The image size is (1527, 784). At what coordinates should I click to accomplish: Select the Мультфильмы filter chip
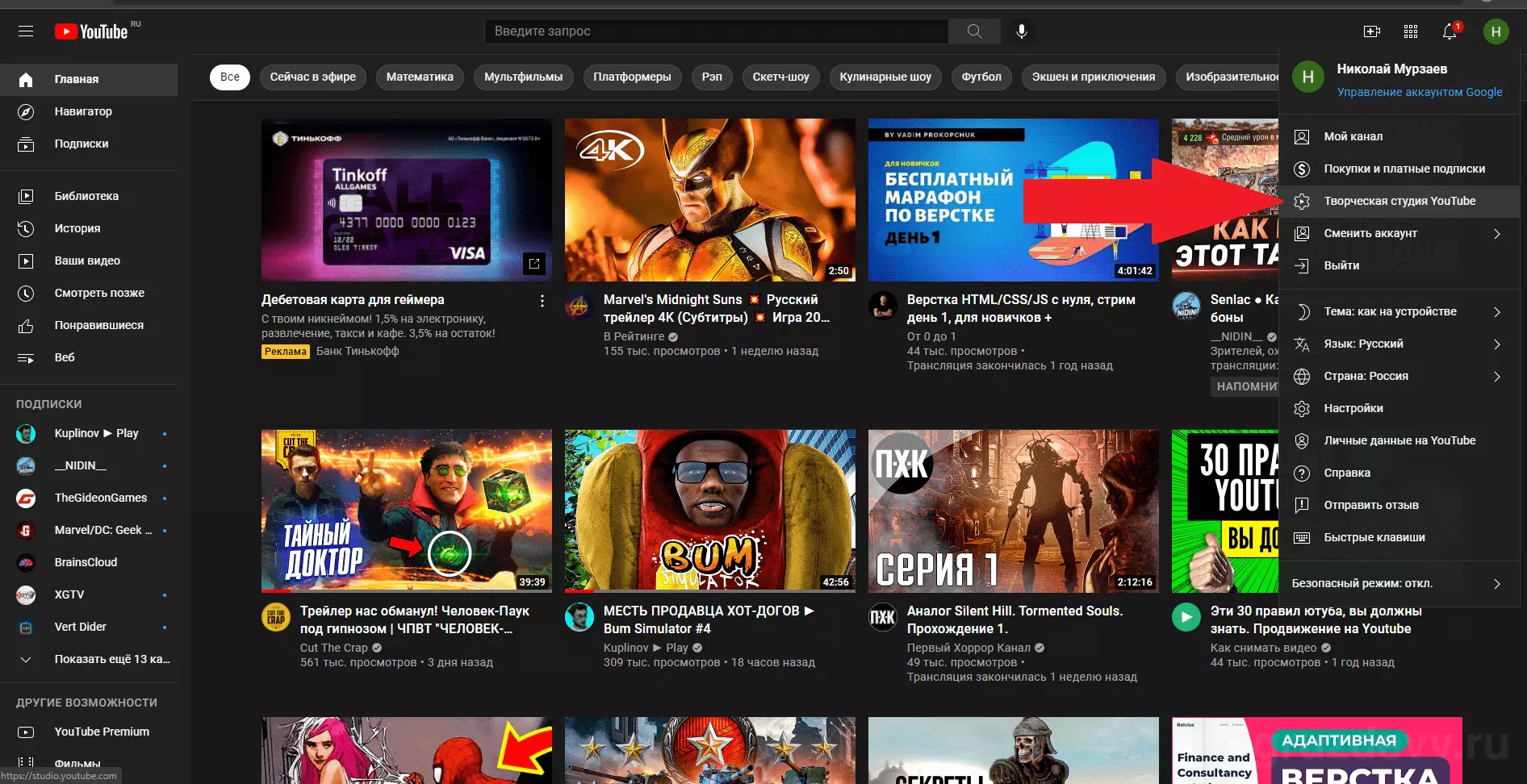pos(524,77)
